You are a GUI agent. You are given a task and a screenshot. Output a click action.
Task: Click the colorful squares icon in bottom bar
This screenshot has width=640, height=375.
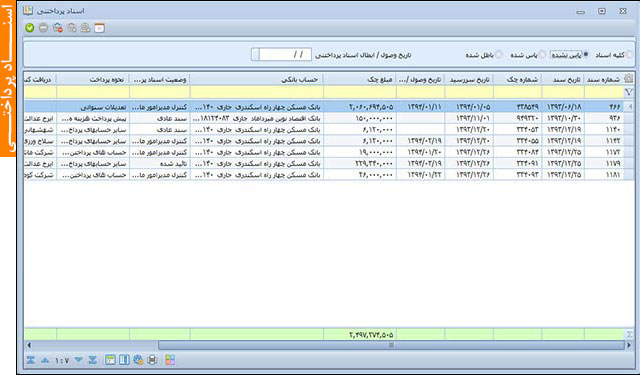pyautogui.click(x=170, y=360)
